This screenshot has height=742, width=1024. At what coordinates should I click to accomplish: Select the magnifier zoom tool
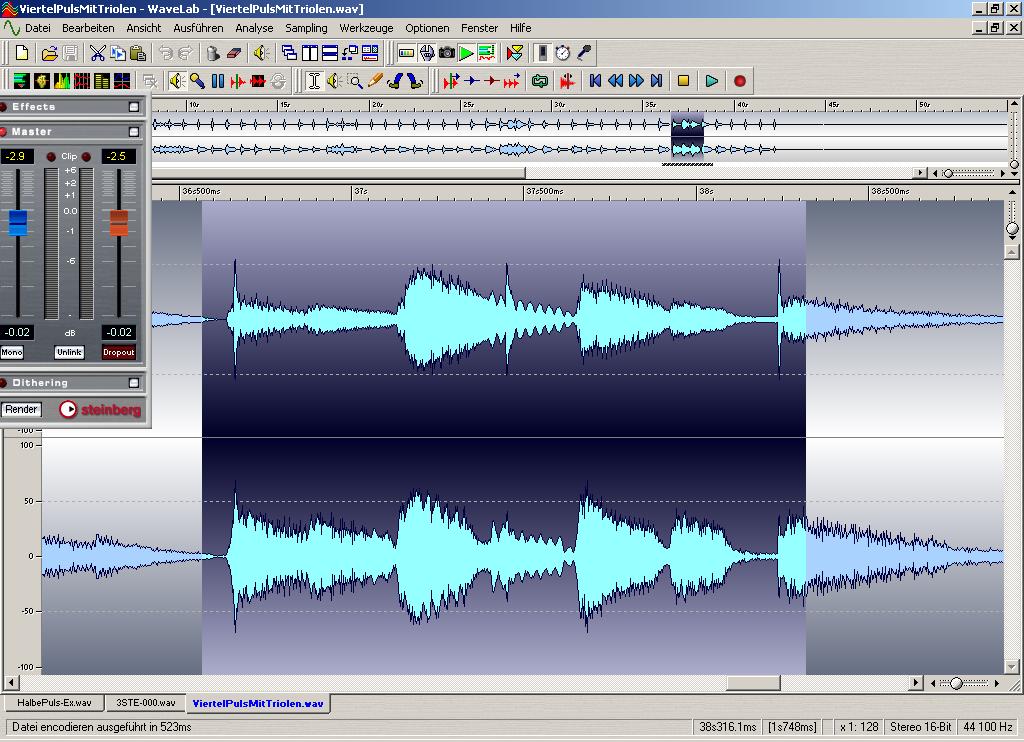355,81
